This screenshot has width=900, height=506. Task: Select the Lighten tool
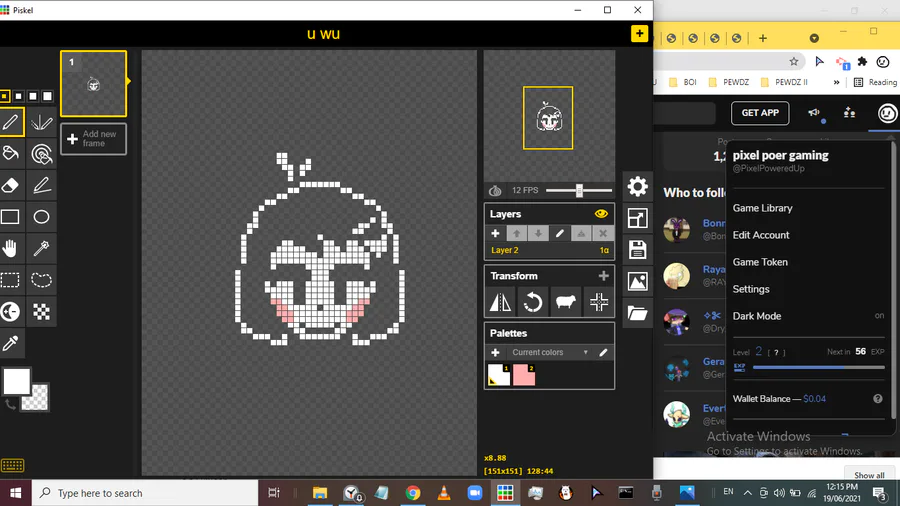pyautogui.click(x=10, y=312)
